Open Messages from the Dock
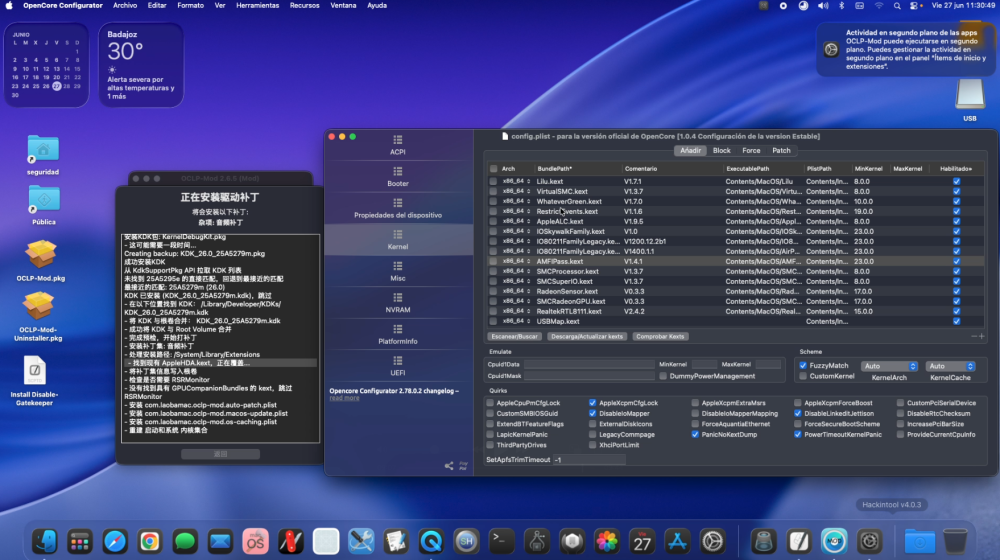The height and width of the screenshot is (560, 1000). (185, 542)
